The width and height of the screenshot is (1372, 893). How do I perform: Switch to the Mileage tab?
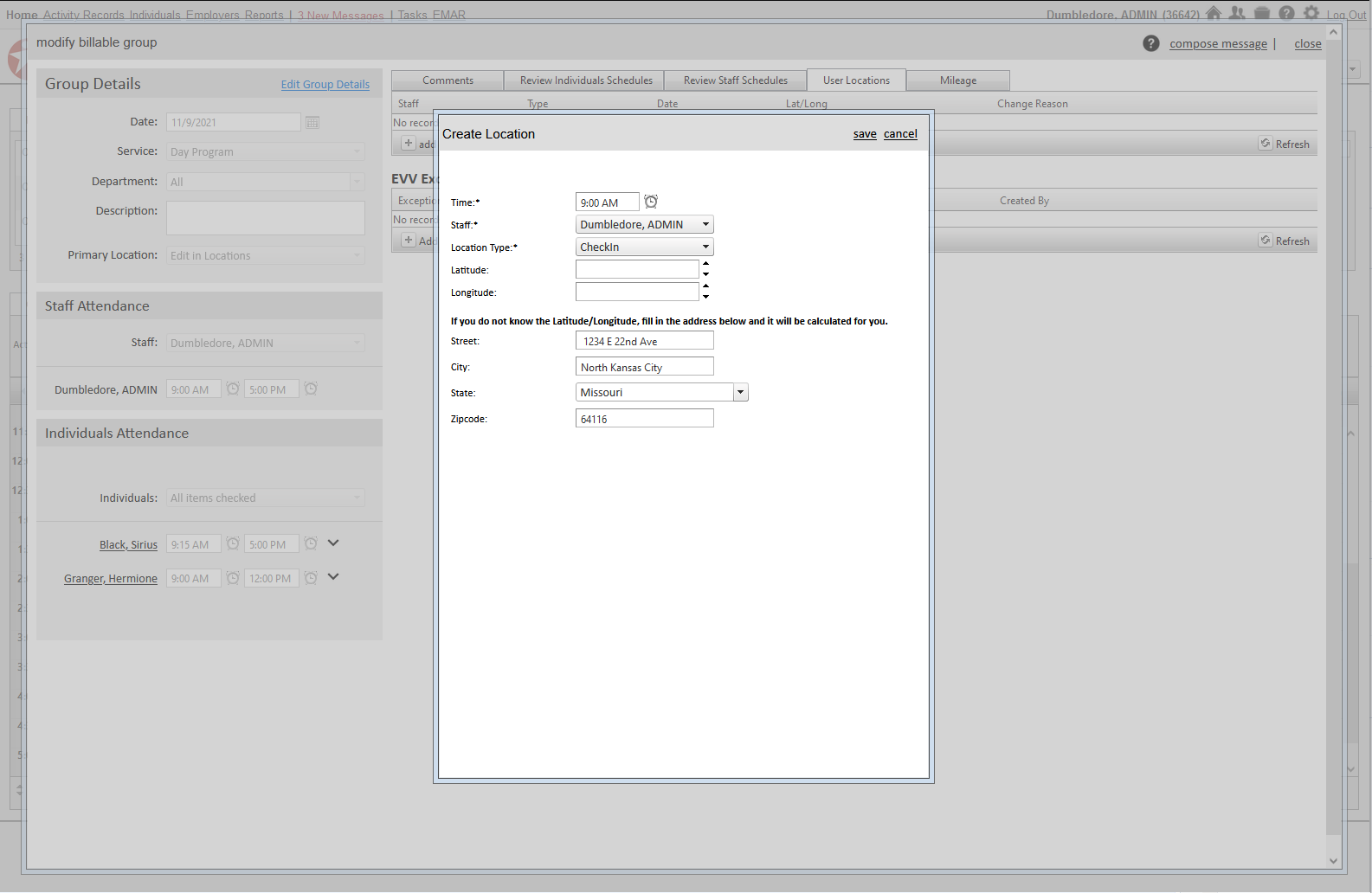[x=958, y=80]
